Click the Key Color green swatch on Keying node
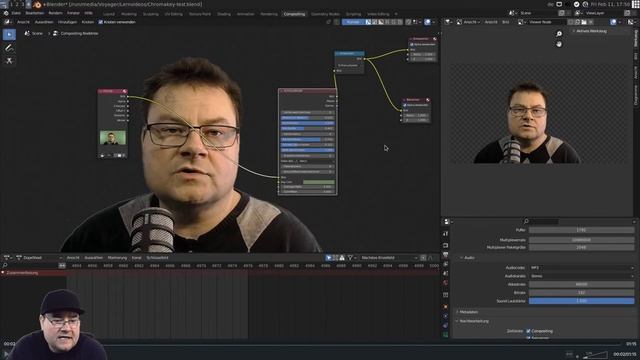Image resolution: width=640 pixels, height=360 pixels. click(318, 182)
